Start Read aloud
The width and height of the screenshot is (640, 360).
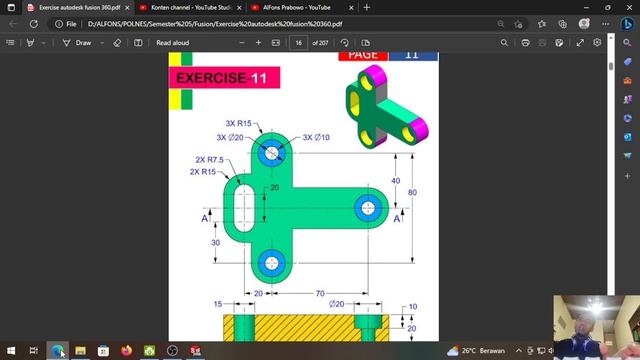(x=173, y=43)
